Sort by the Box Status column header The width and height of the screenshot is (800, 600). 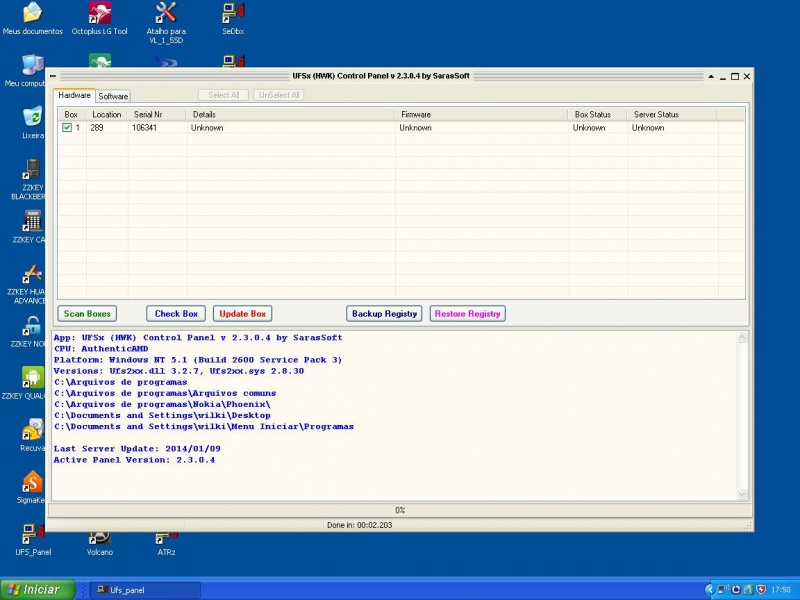pyautogui.click(x=598, y=114)
